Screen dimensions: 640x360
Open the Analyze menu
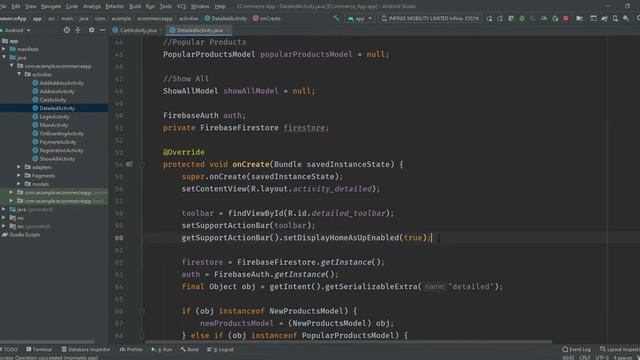(91, 6)
